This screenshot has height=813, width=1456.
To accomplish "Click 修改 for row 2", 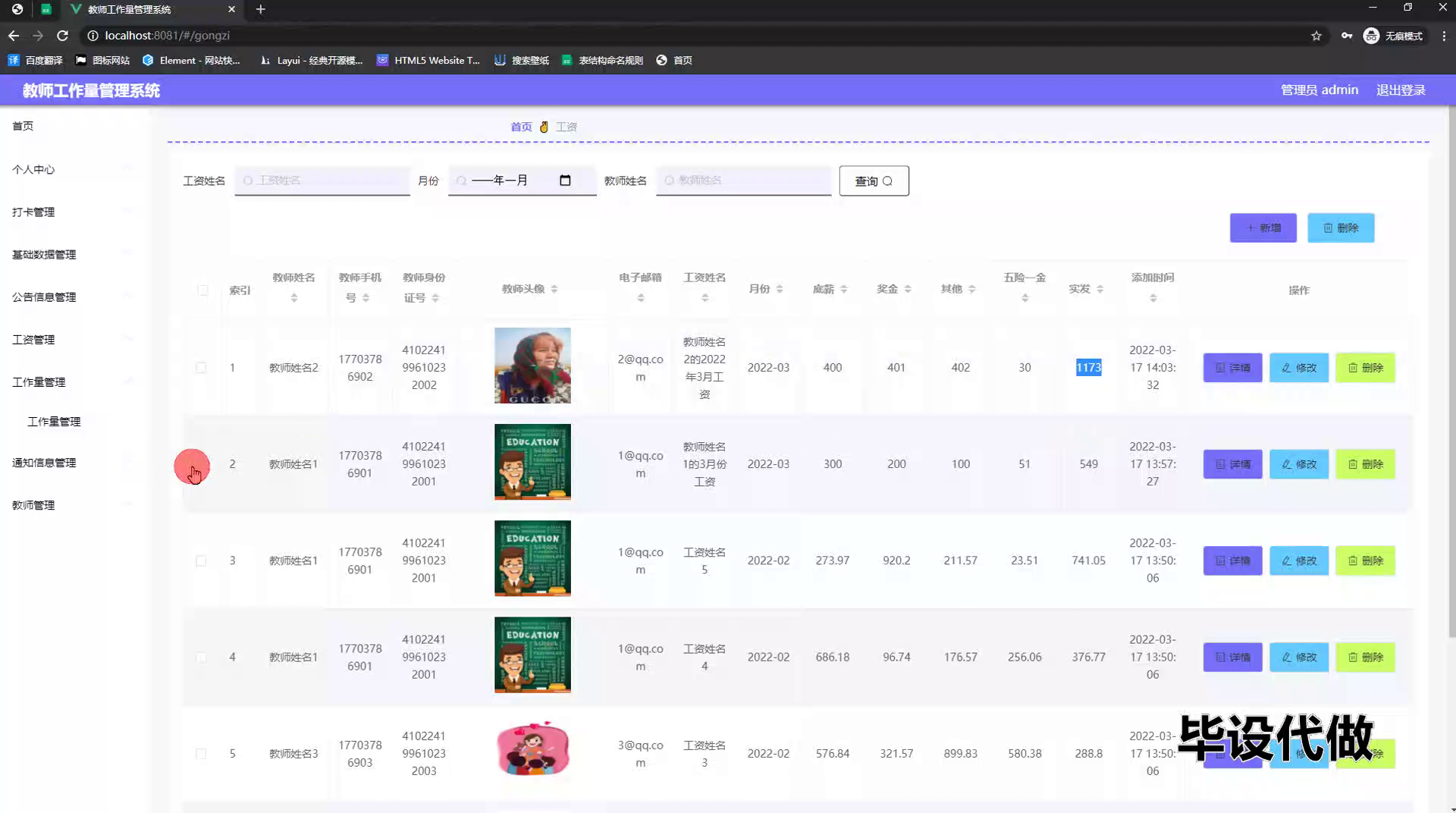I will pos(1299,464).
